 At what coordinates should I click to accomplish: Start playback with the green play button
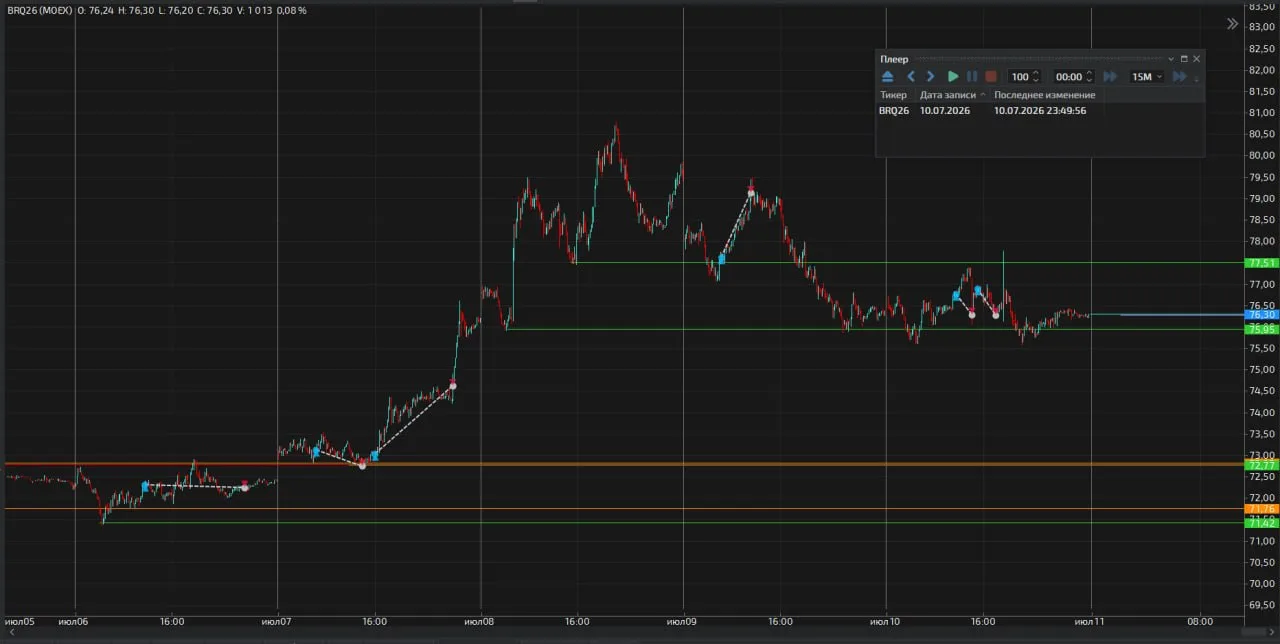pos(953,76)
